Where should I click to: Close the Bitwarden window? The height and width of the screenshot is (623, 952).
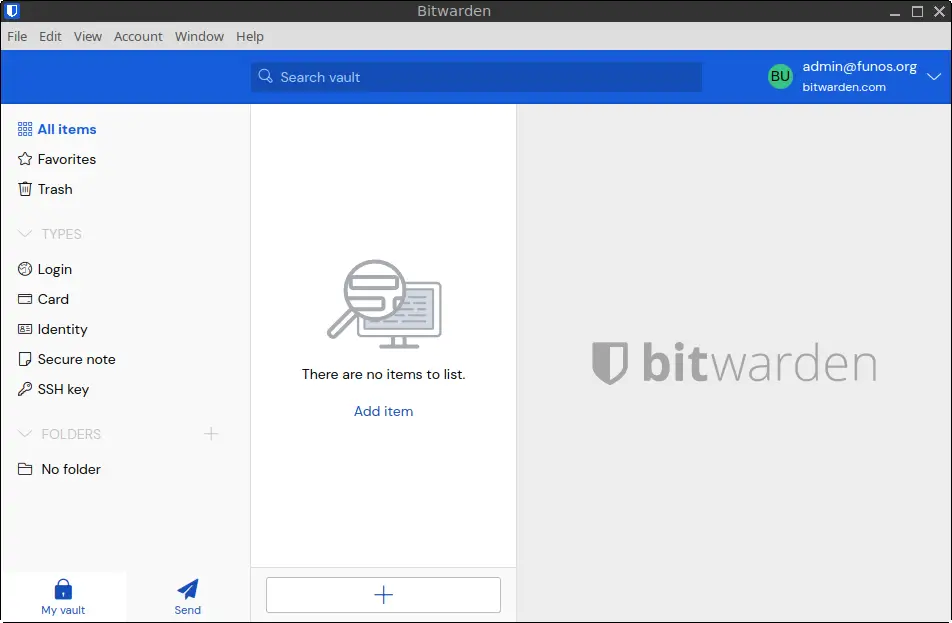939,12
